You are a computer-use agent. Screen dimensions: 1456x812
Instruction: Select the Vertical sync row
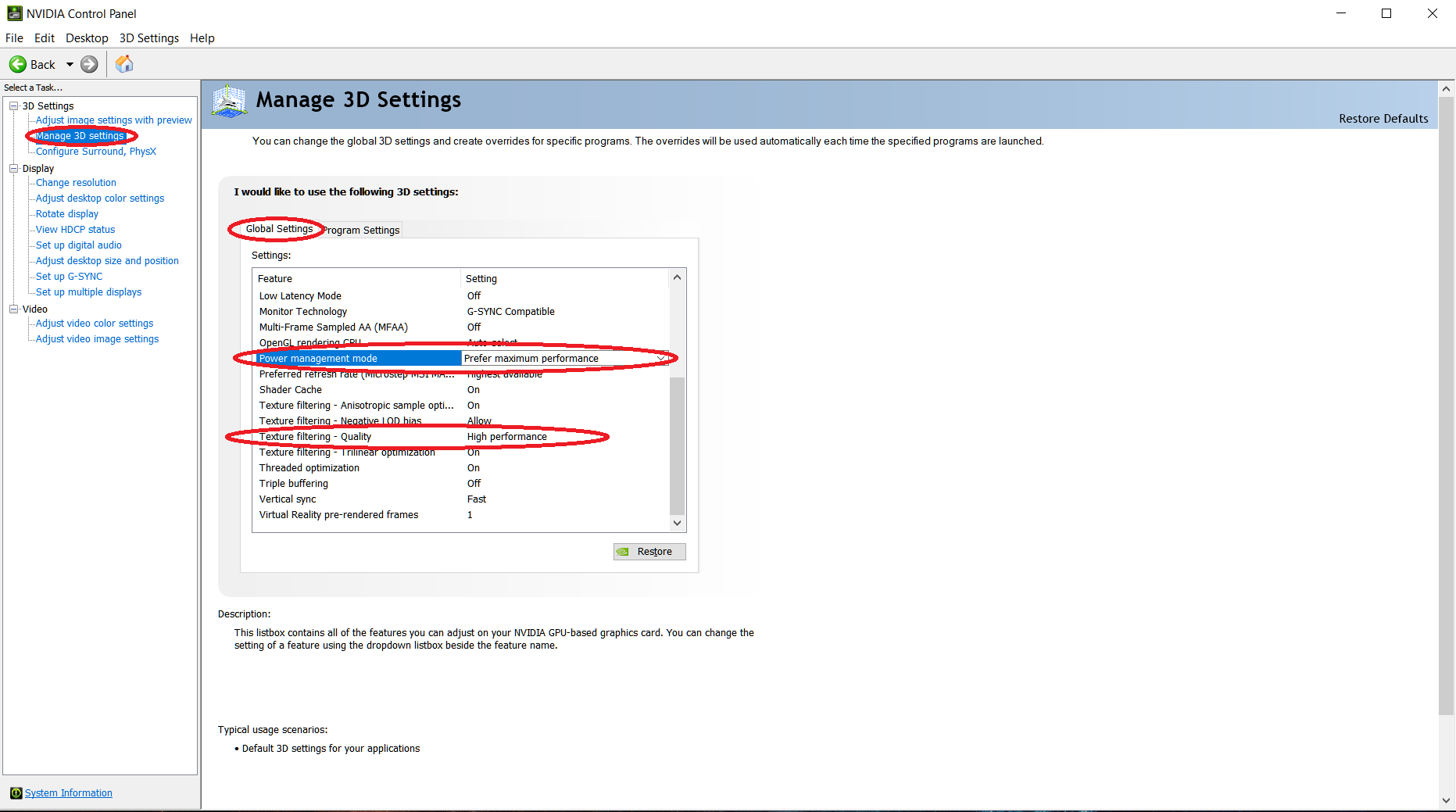point(461,499)
